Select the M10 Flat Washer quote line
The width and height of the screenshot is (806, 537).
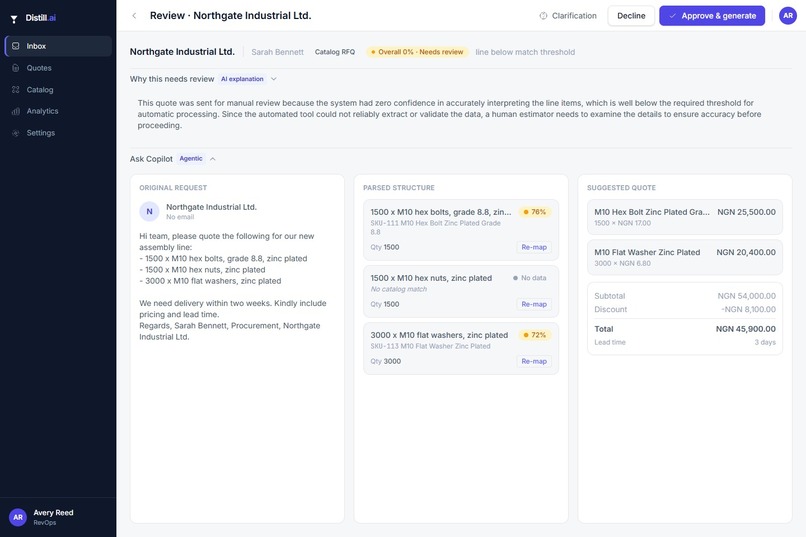tap(685, 257)
